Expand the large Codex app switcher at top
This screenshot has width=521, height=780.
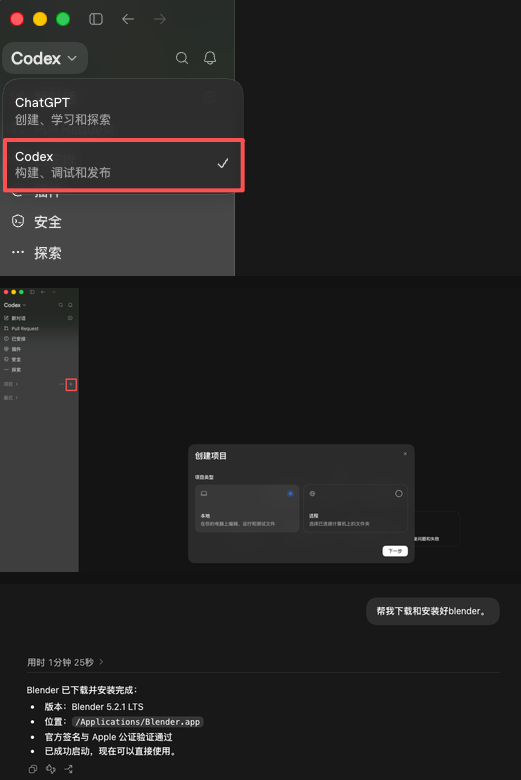click(45, 58)
